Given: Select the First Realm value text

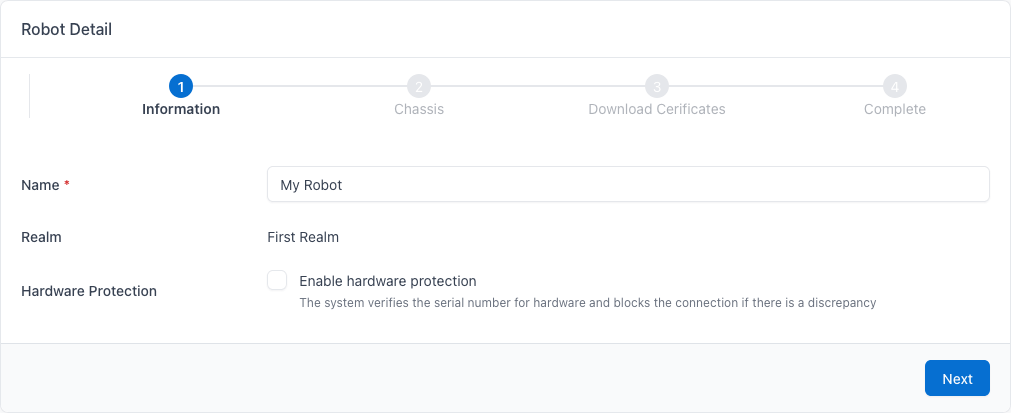Looking at the screenshot, I should pos(303,237).
